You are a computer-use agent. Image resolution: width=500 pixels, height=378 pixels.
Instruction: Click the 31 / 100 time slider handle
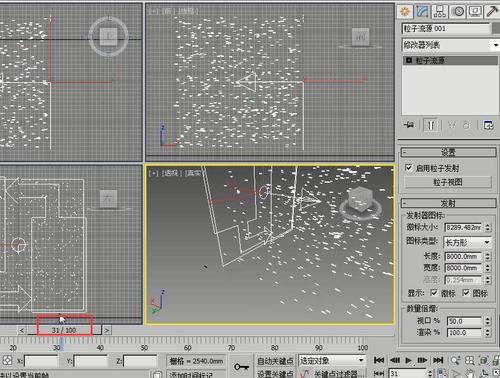[64, 330]
